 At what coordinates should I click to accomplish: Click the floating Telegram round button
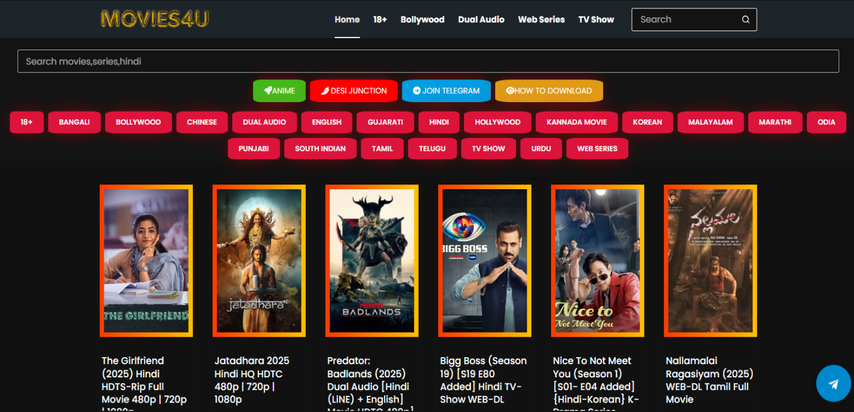pos(833,383)
